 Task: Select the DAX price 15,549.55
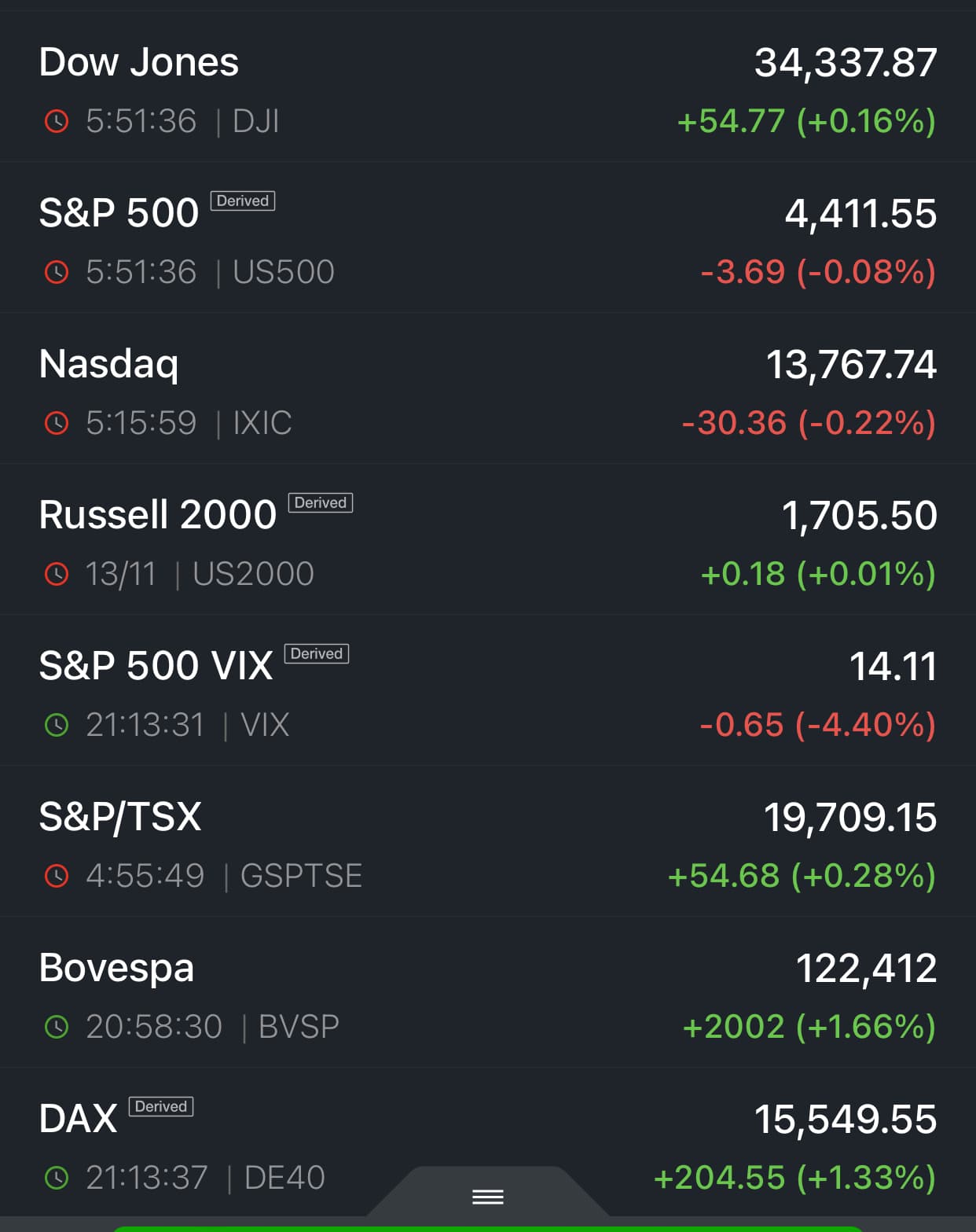(x=846, y=1119)
